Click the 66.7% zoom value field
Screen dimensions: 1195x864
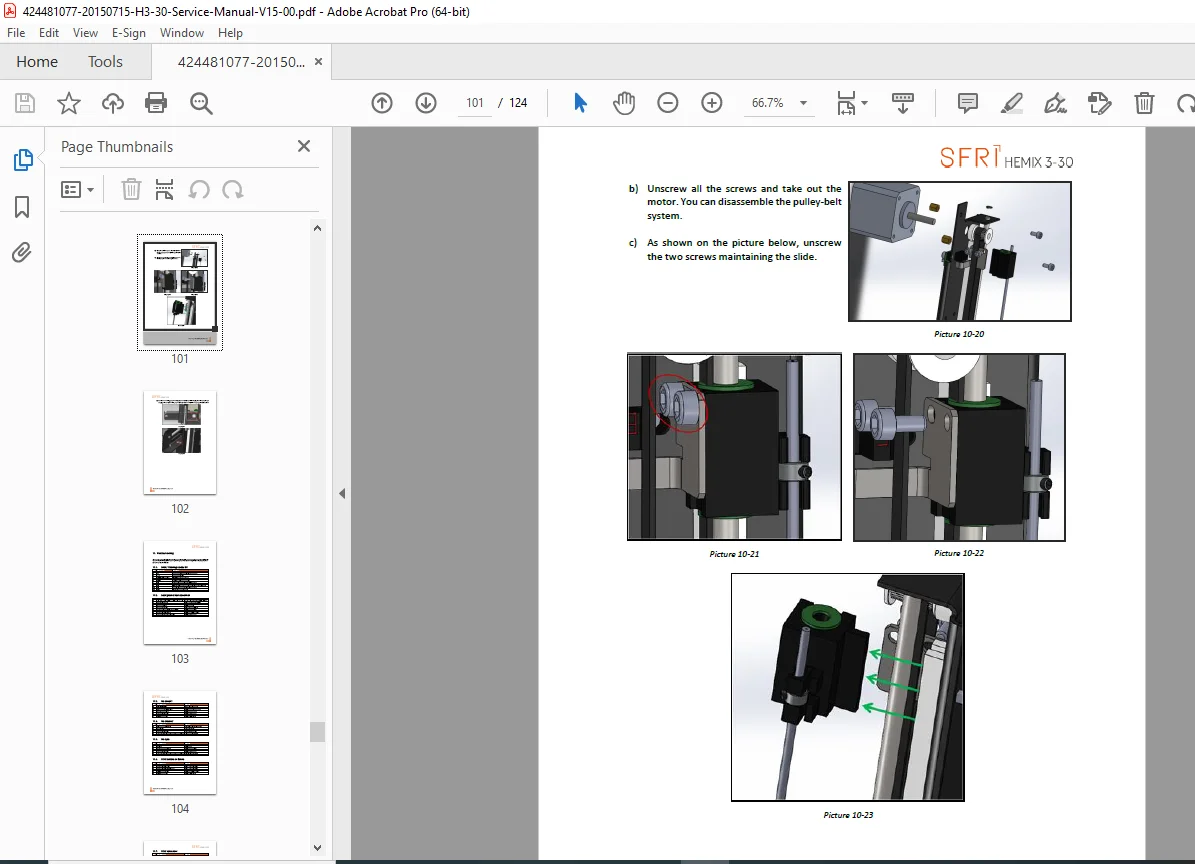tap(767, 103)
